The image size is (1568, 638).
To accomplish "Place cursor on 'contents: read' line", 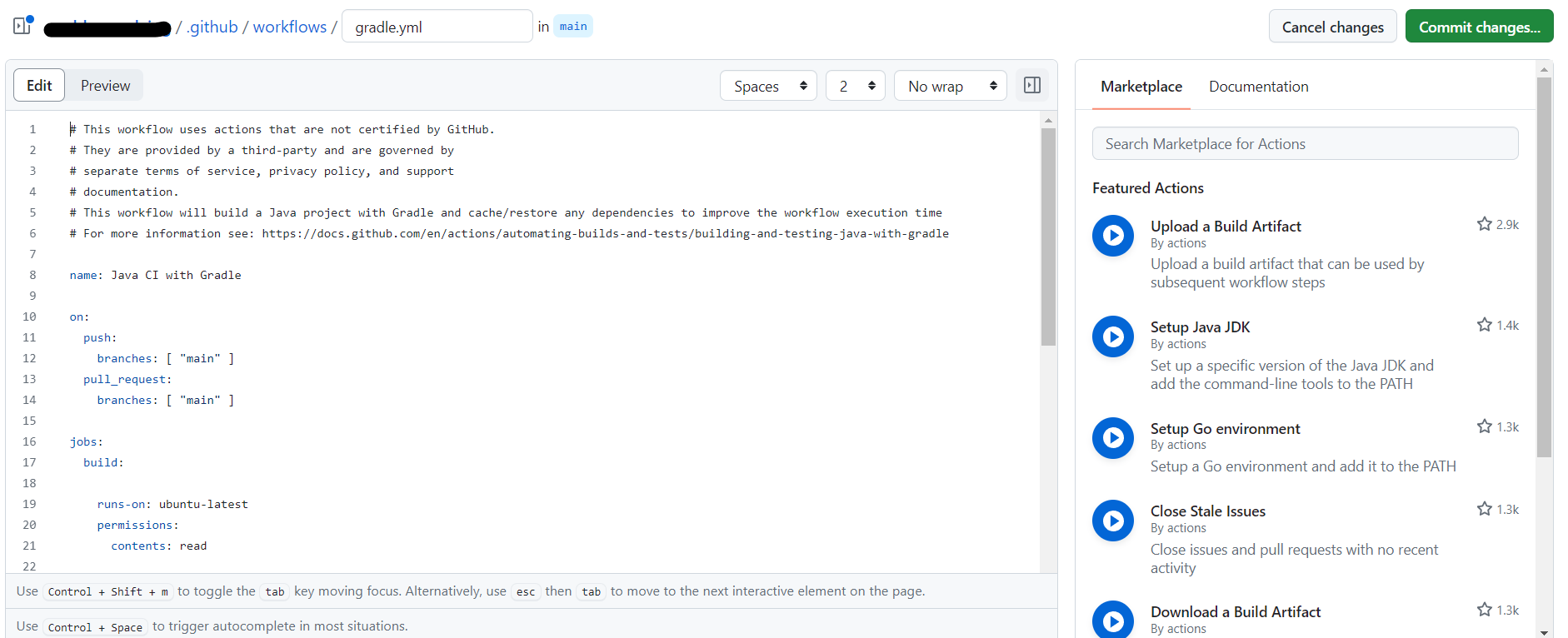I will 159,546.
